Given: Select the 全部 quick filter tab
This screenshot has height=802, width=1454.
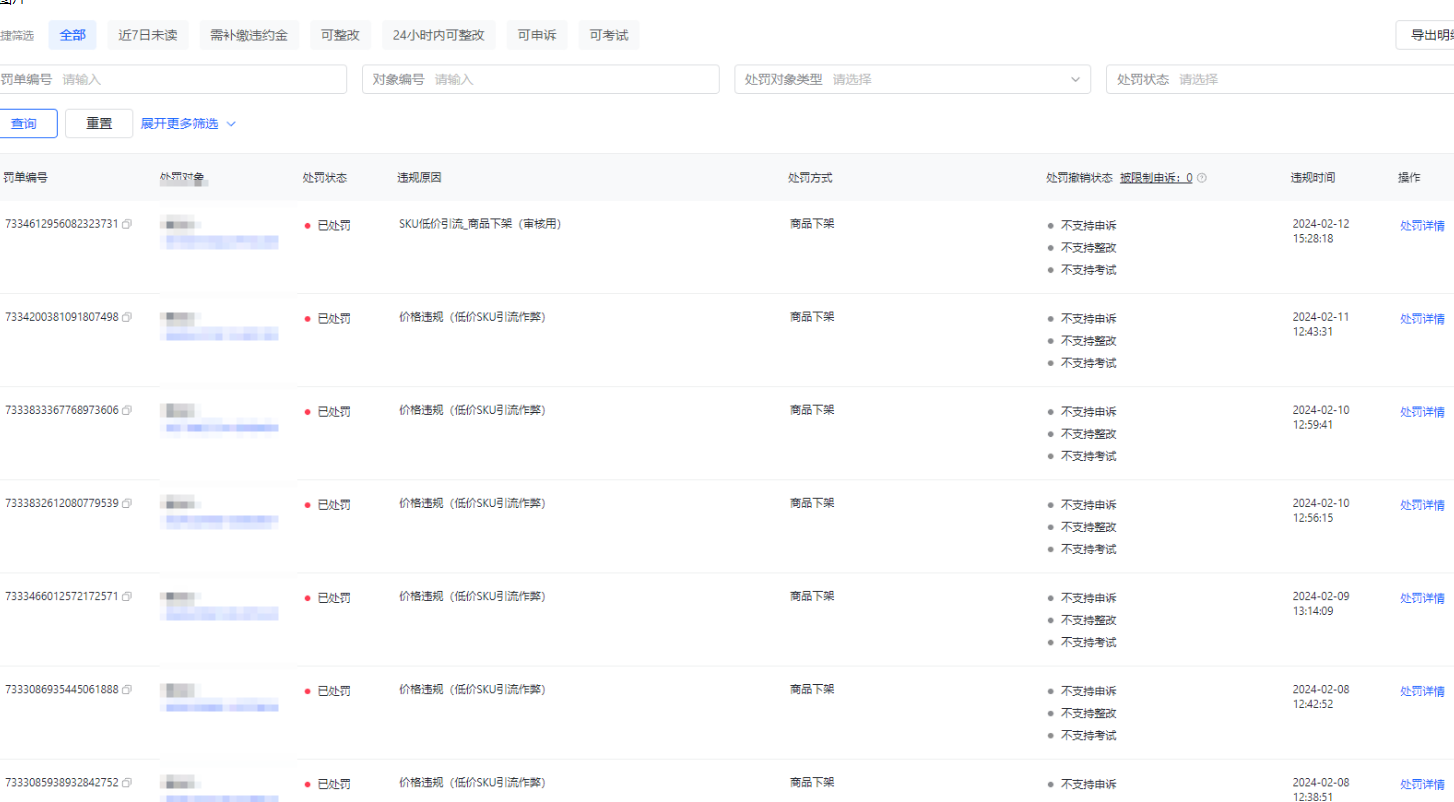Looking at the screenshot, I should pyautogui.click(x=72, y=35).
